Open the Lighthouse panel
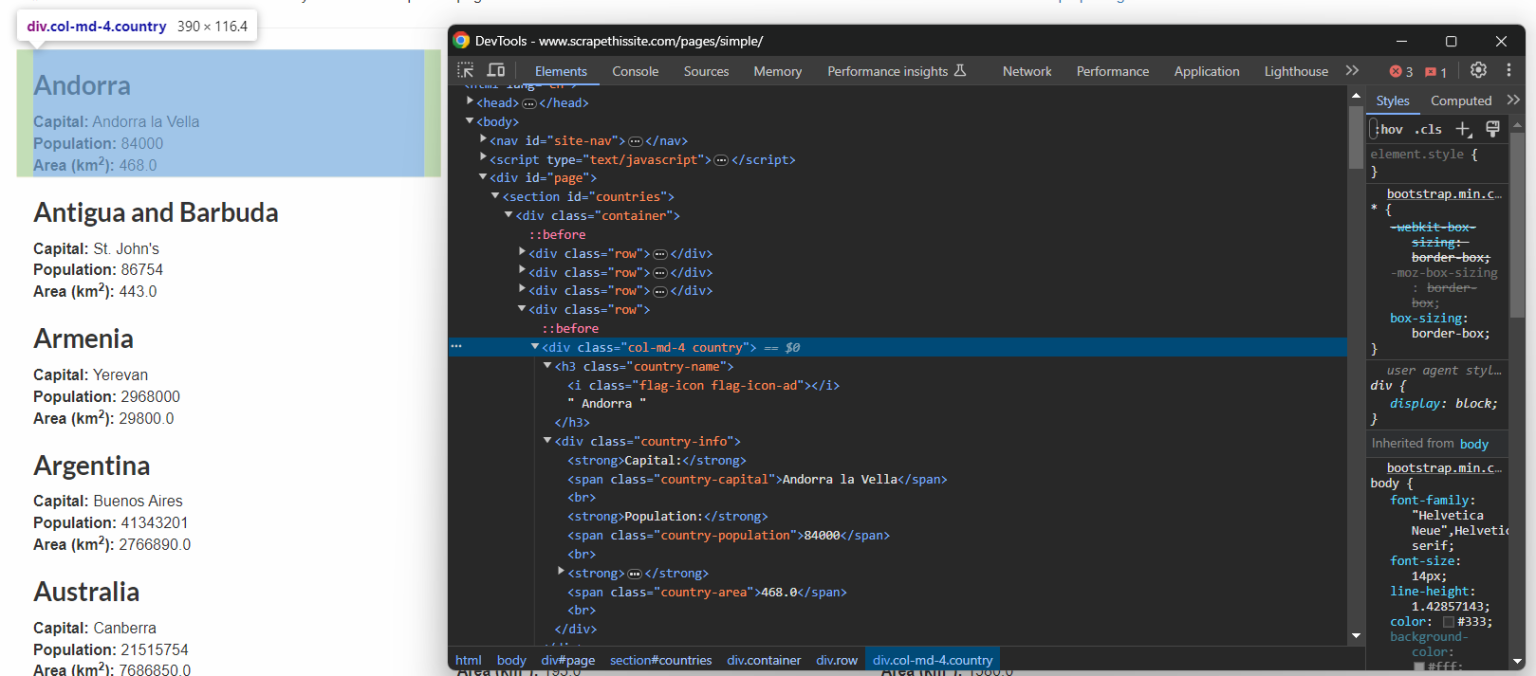This screenshot has width=1536, height=676. (x=1296, y=71)
